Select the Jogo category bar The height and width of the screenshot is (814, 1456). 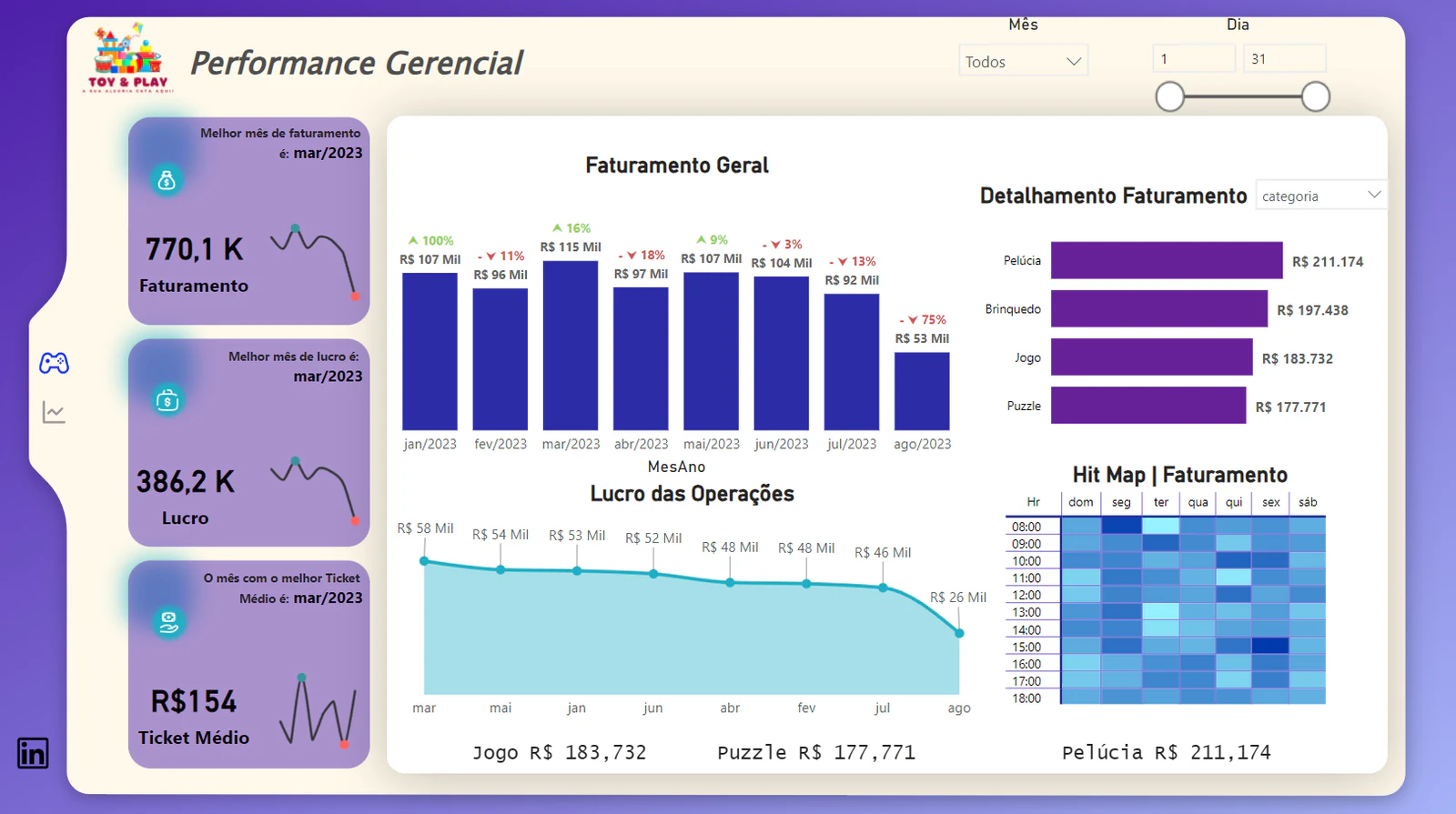[x=1152, y=357]
